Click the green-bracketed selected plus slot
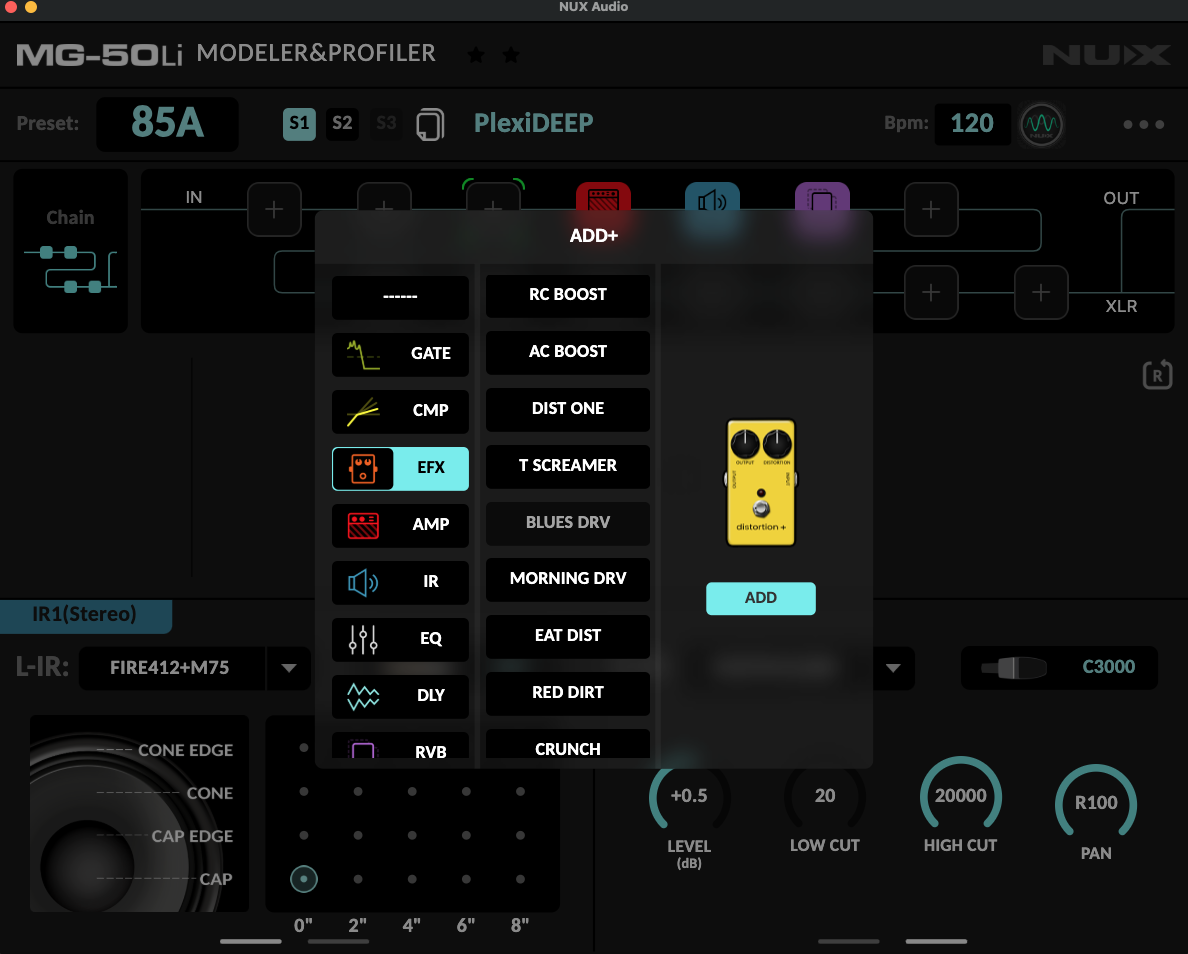This screenshot has width=1188, height=954. tap(493, 197)
